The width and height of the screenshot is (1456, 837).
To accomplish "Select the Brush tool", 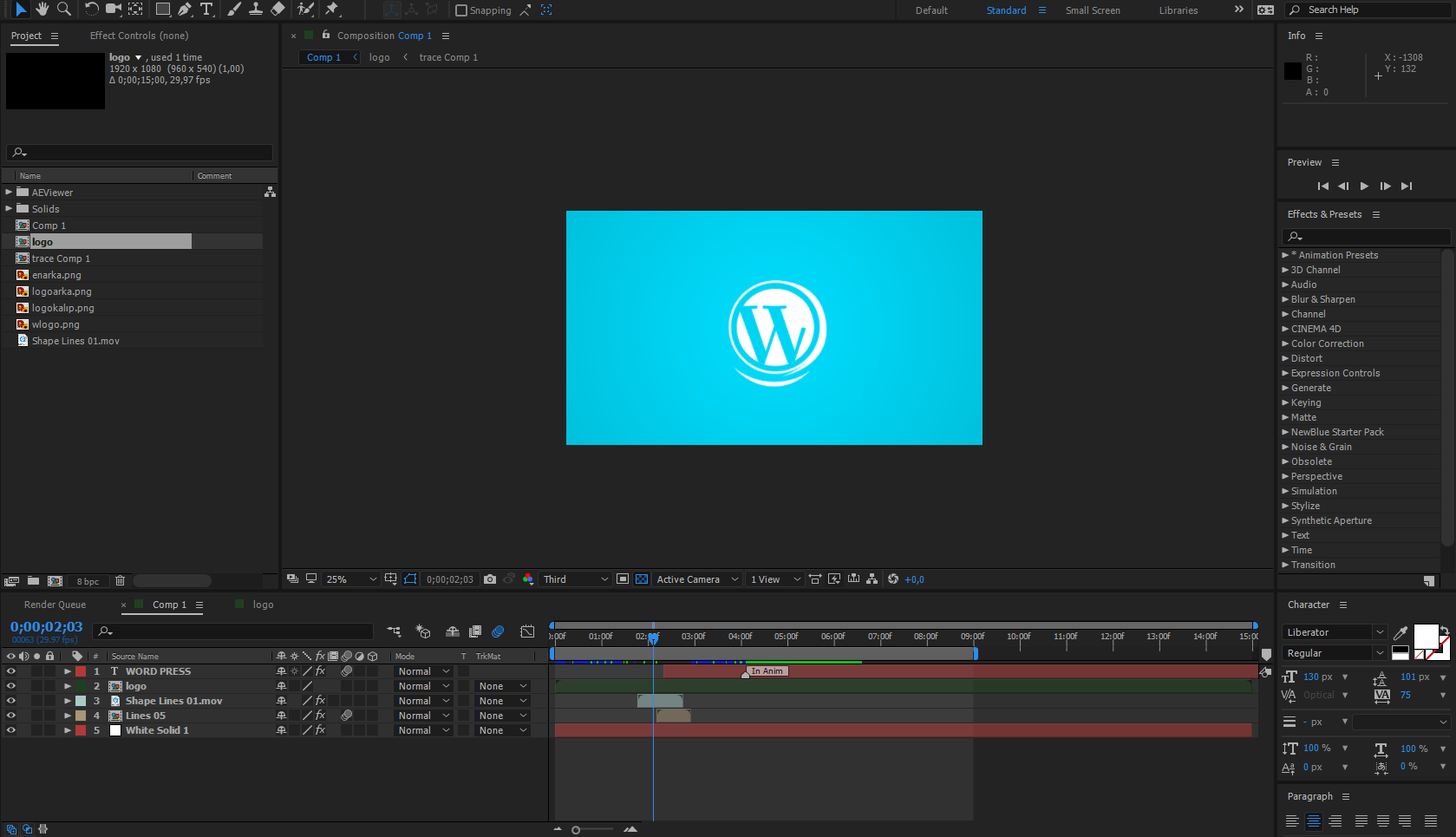I will click(234, 10).
